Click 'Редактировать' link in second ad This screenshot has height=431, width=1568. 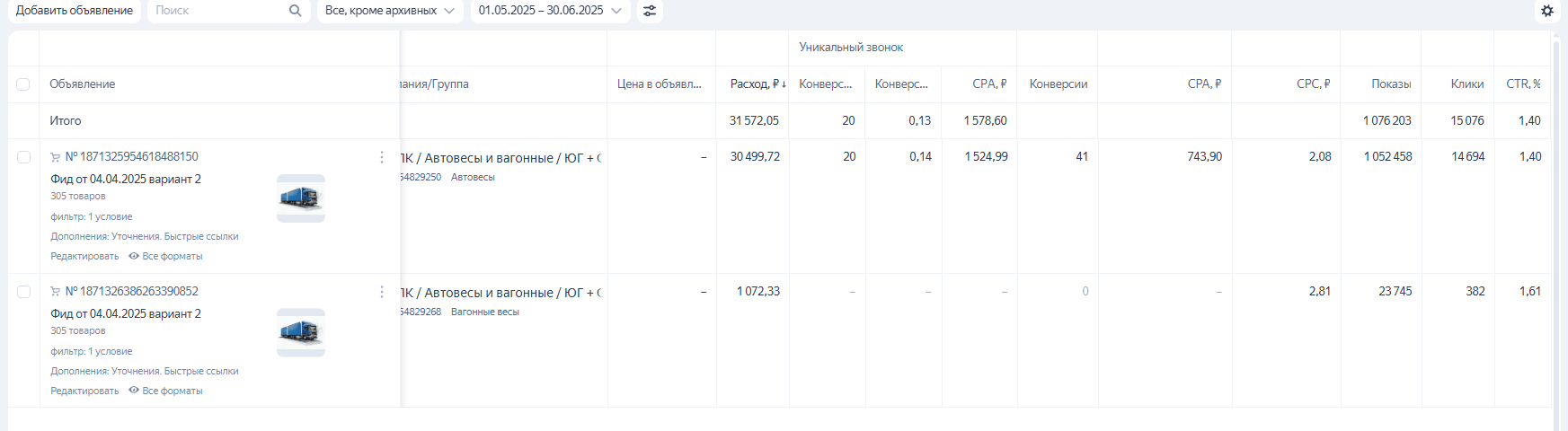tap(84, 391)
